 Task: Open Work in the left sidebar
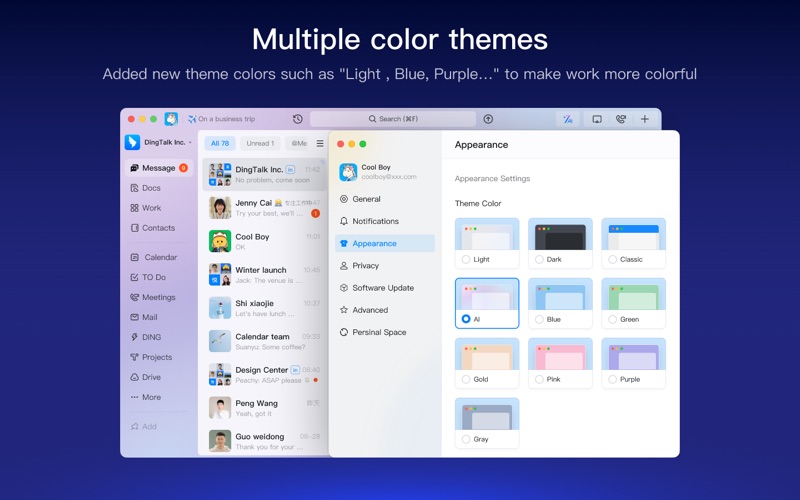159,208
